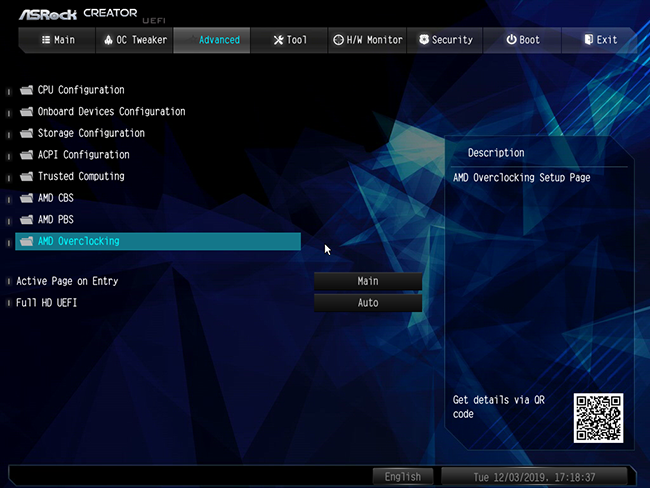Select the highlighted AMD Overclocking entry

(158, 241)
